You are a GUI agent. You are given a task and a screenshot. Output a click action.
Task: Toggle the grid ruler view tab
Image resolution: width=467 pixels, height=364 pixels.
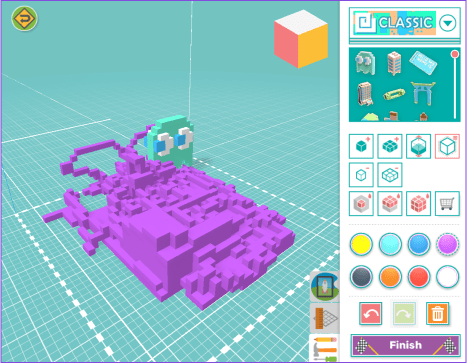point(325,318)
